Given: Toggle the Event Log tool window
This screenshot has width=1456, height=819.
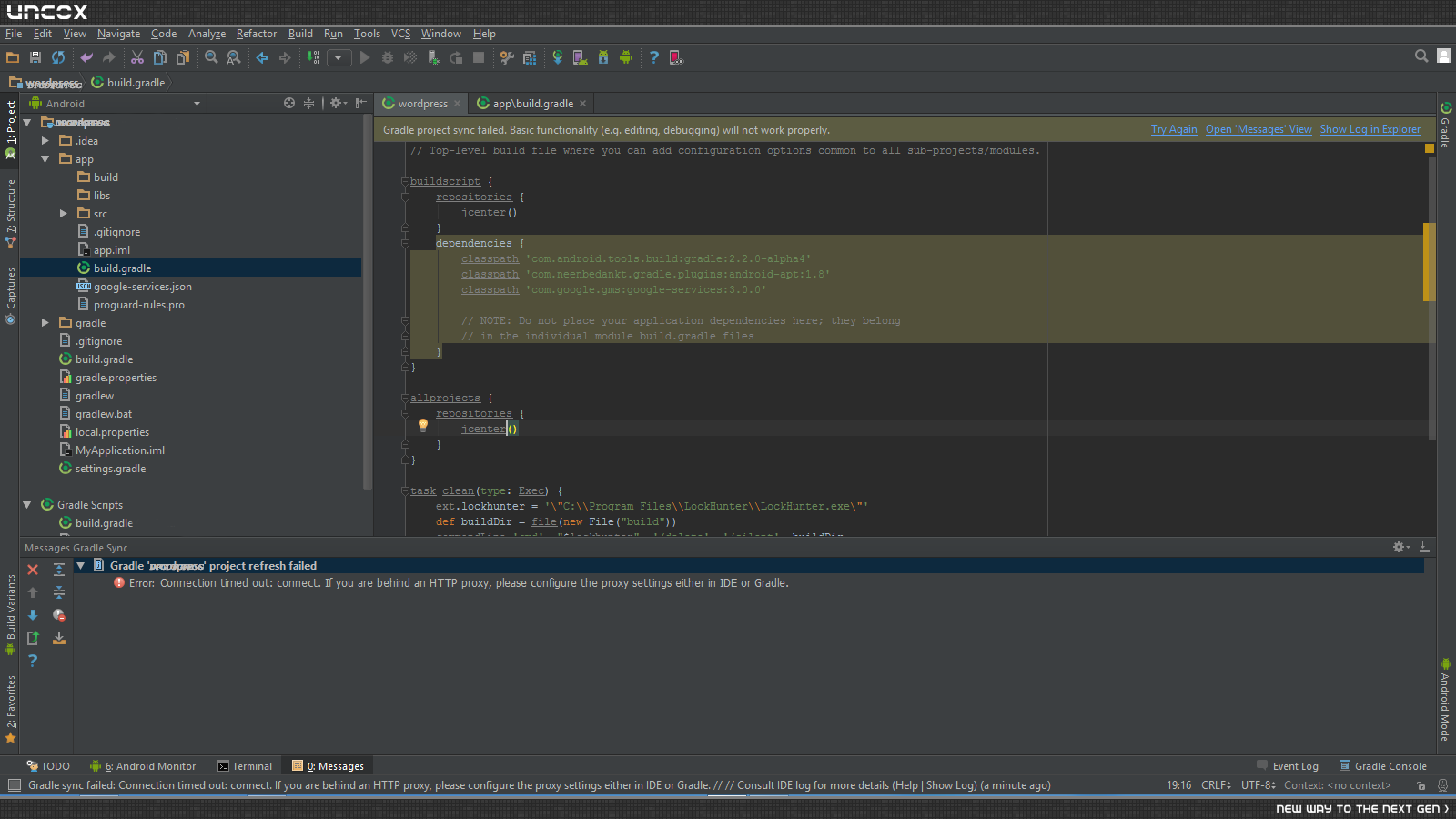Looking at the screenshot, I should pos(1288,766).
